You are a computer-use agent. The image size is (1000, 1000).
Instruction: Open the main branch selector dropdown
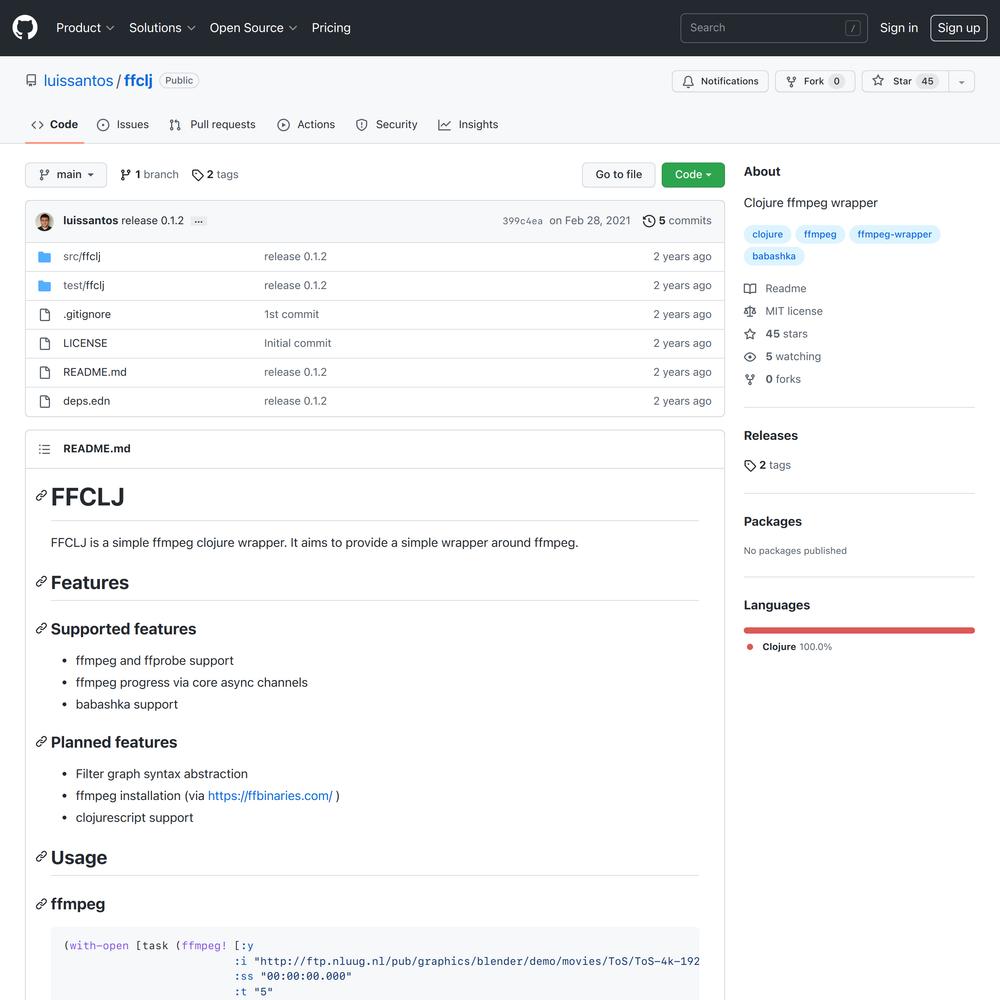point(66,175)
